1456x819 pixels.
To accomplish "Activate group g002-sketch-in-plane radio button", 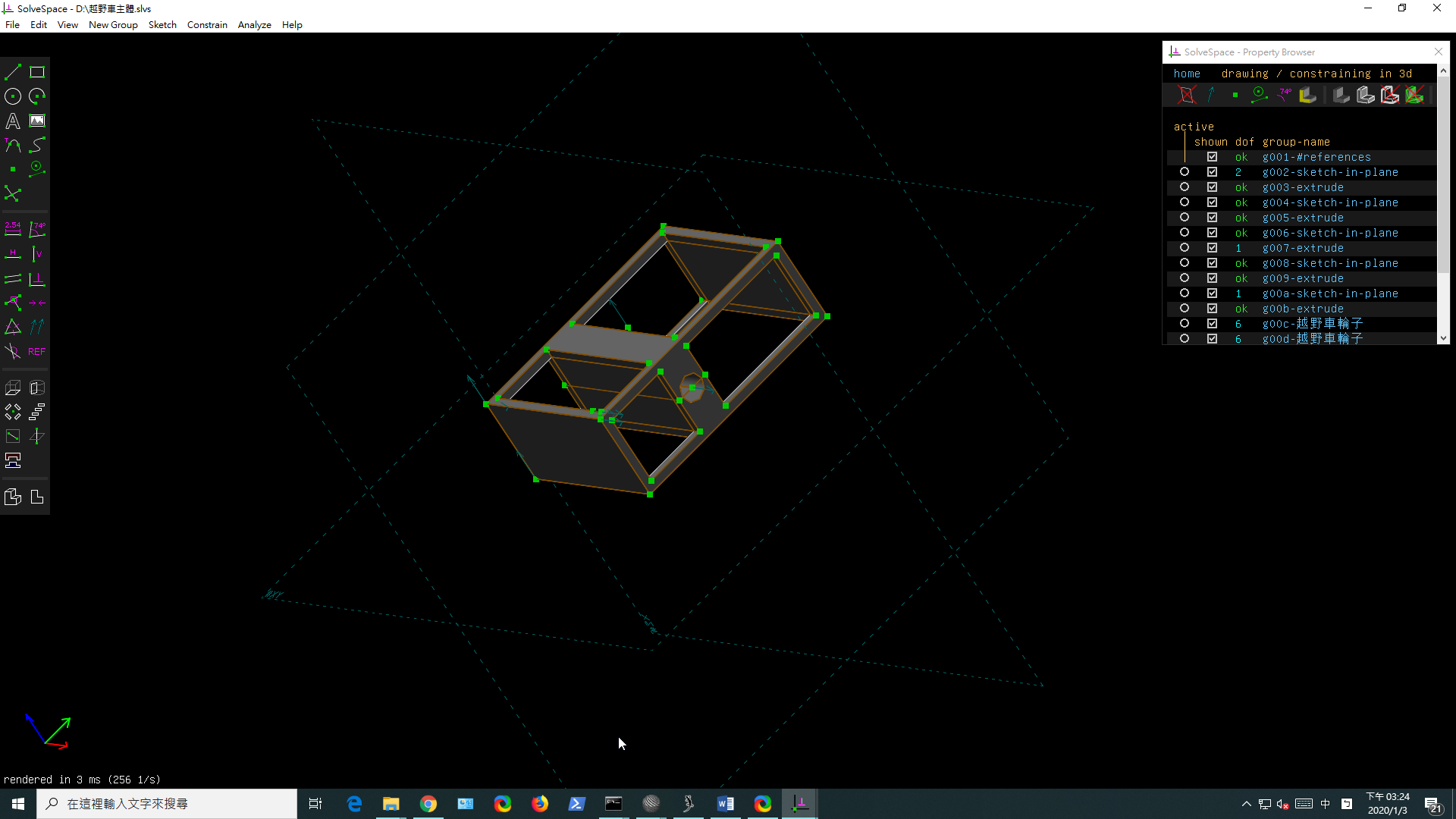I will click(x=1185, y=172).
